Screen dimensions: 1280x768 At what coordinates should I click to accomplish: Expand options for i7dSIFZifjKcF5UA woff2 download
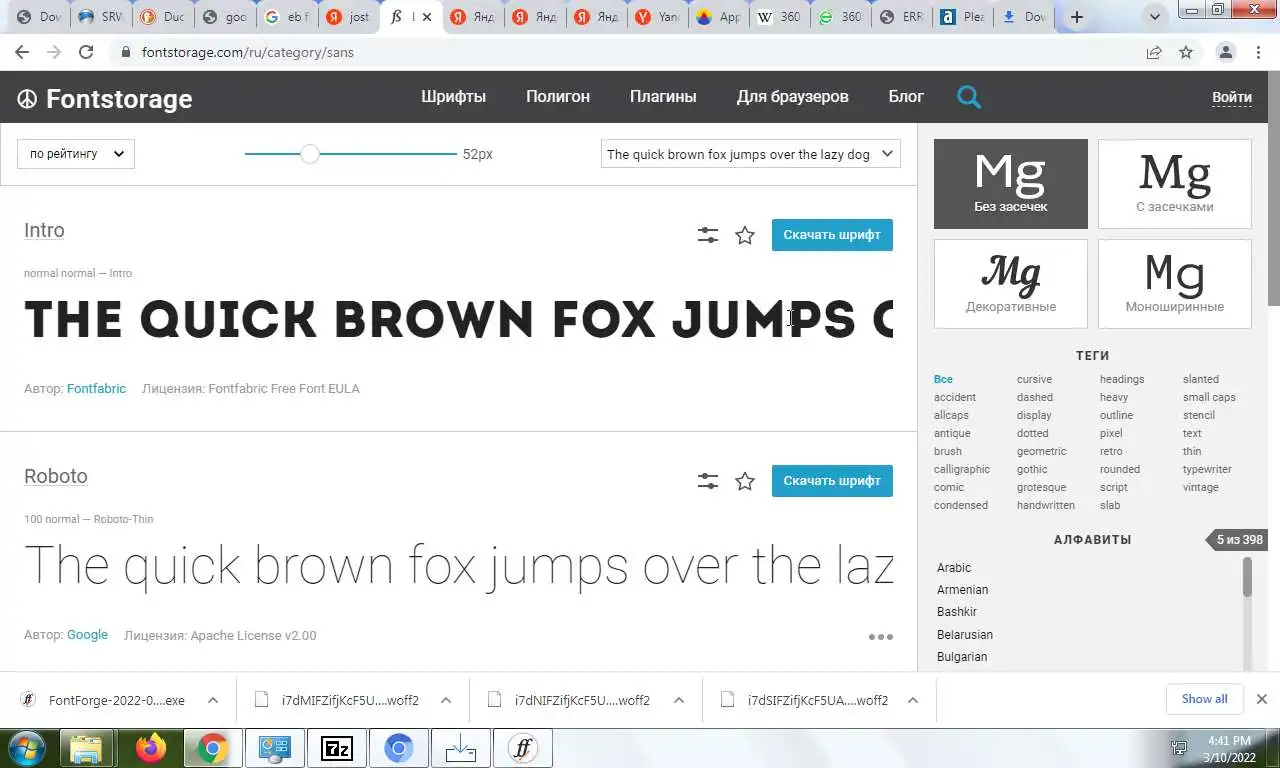[912, 700]
